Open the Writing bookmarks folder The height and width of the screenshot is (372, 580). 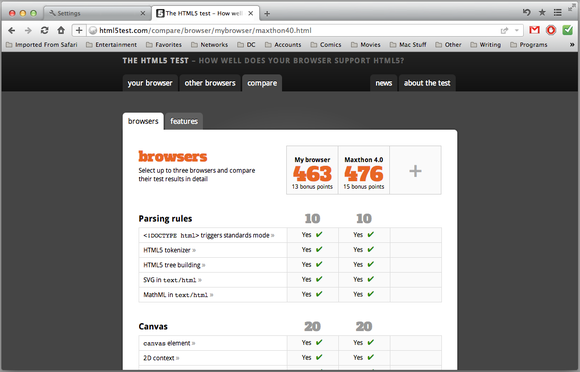486,45
